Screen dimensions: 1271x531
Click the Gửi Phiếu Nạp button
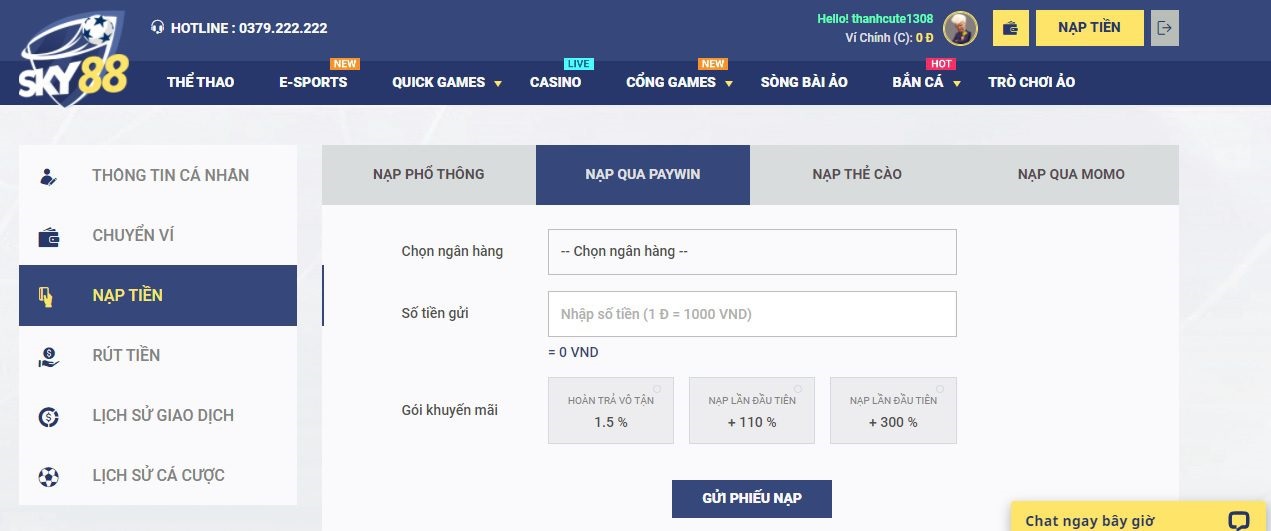coord(751,498)
